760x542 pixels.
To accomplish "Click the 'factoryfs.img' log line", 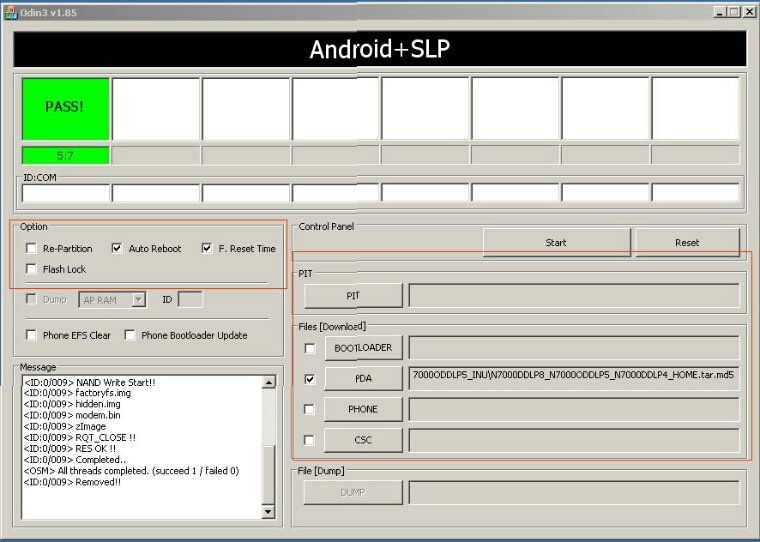I will pos(77,393).
